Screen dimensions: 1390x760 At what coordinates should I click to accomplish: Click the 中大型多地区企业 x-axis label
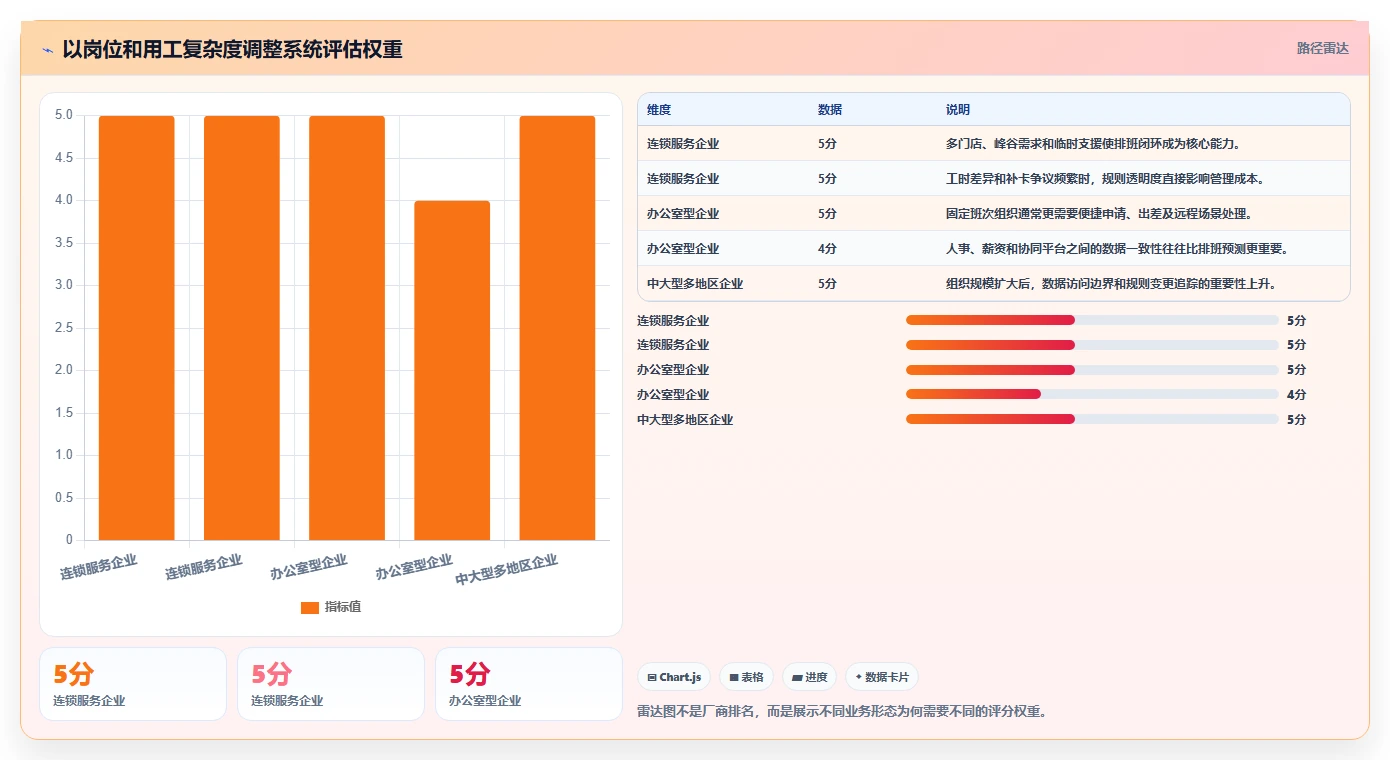506,571
